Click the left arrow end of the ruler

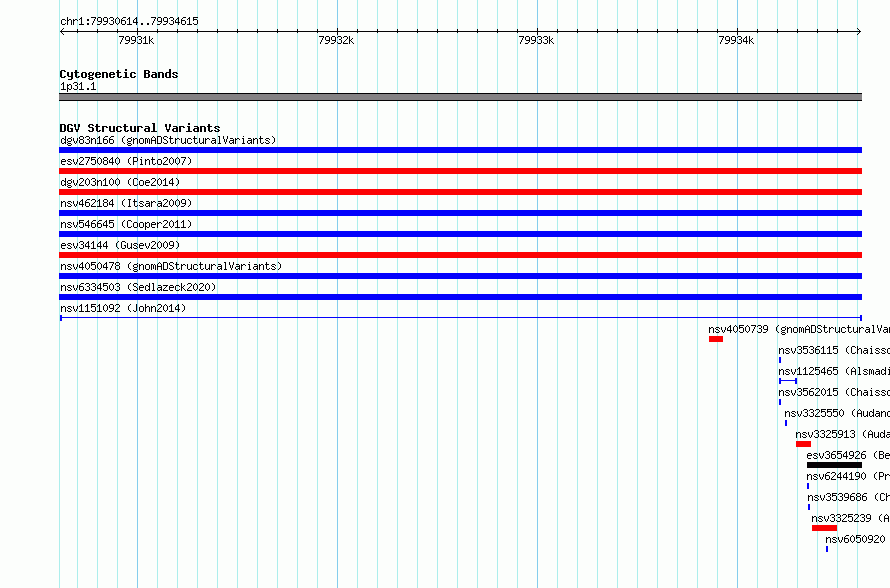(62, 32)
